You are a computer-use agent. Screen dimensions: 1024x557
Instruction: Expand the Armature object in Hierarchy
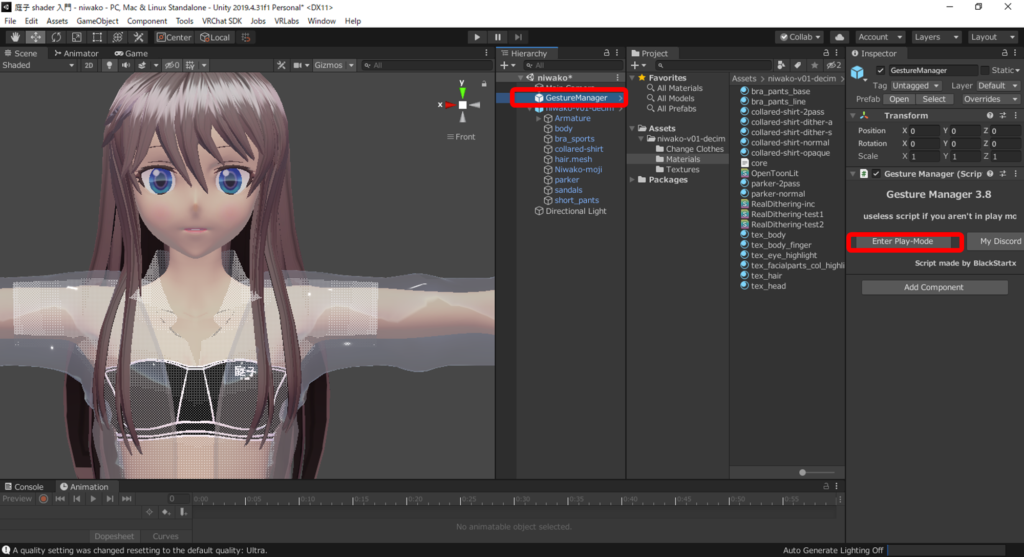pos(539,118)
